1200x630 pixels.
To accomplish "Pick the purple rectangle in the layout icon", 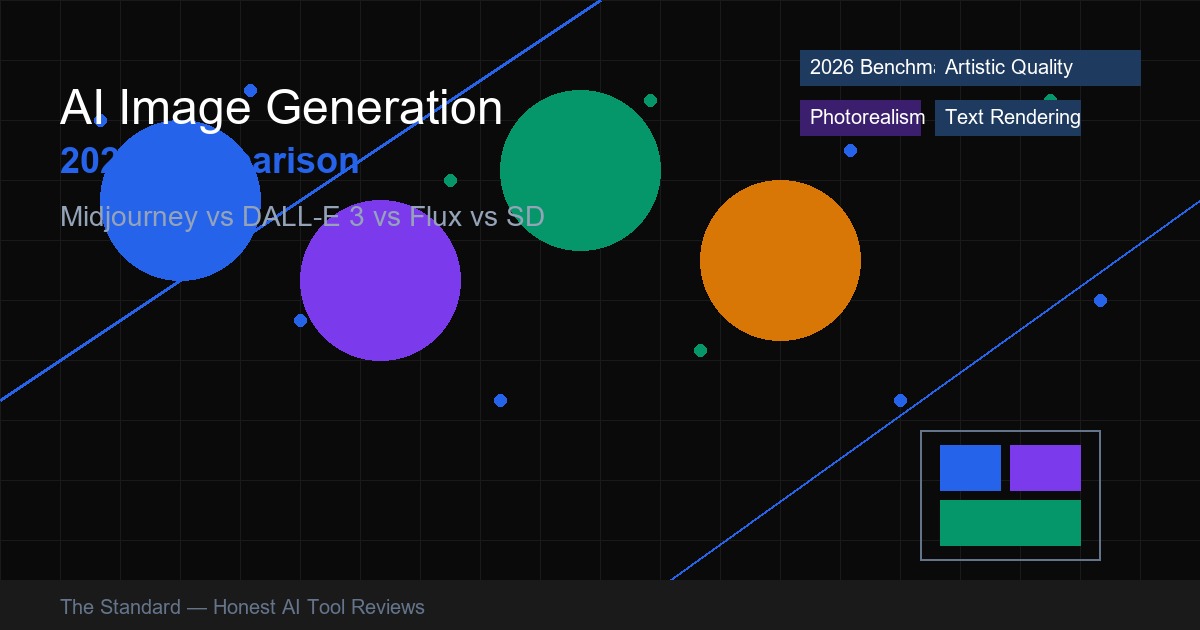I will tap(1045, 468).
